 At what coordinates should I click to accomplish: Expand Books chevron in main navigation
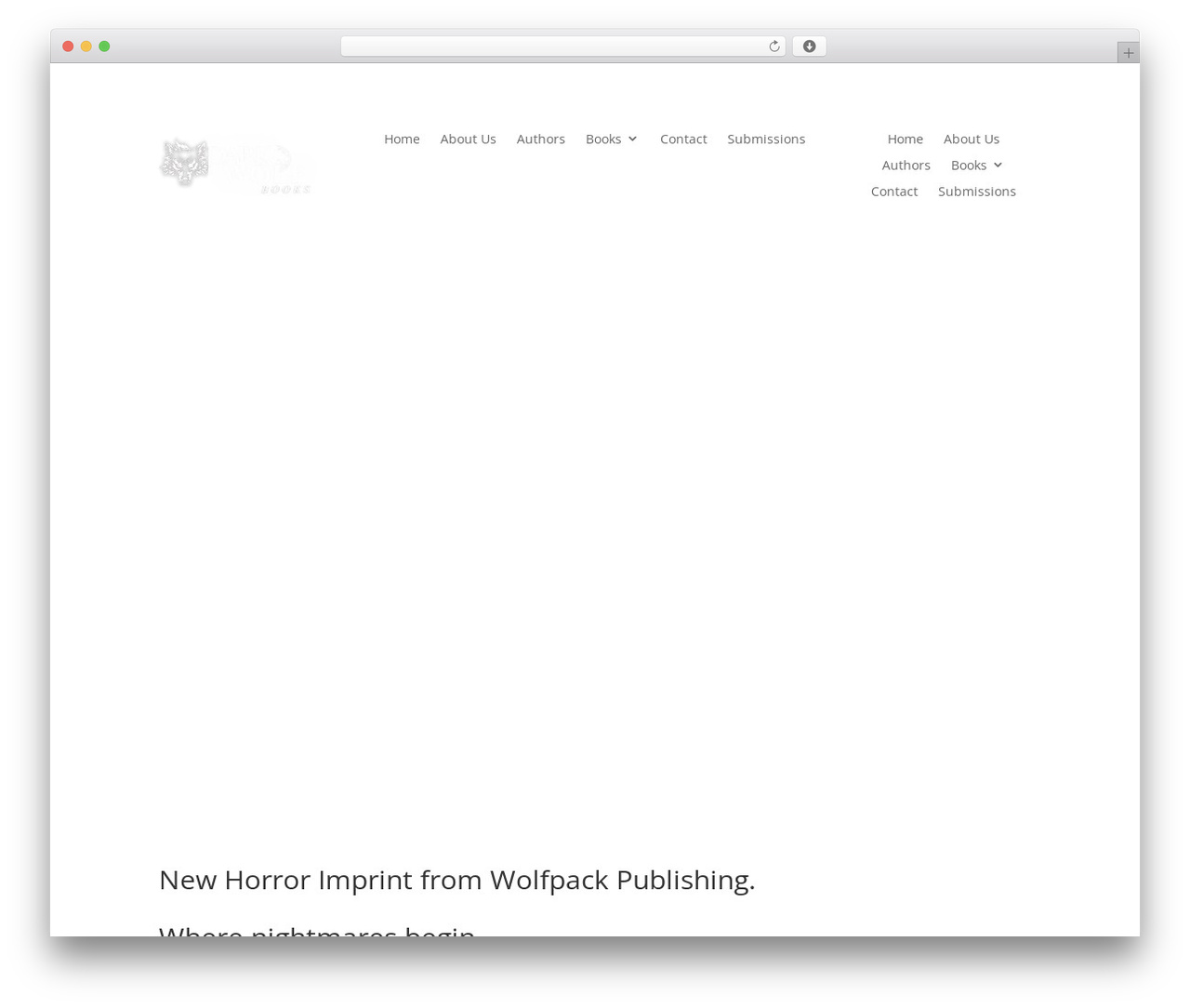tap(632, 139)
